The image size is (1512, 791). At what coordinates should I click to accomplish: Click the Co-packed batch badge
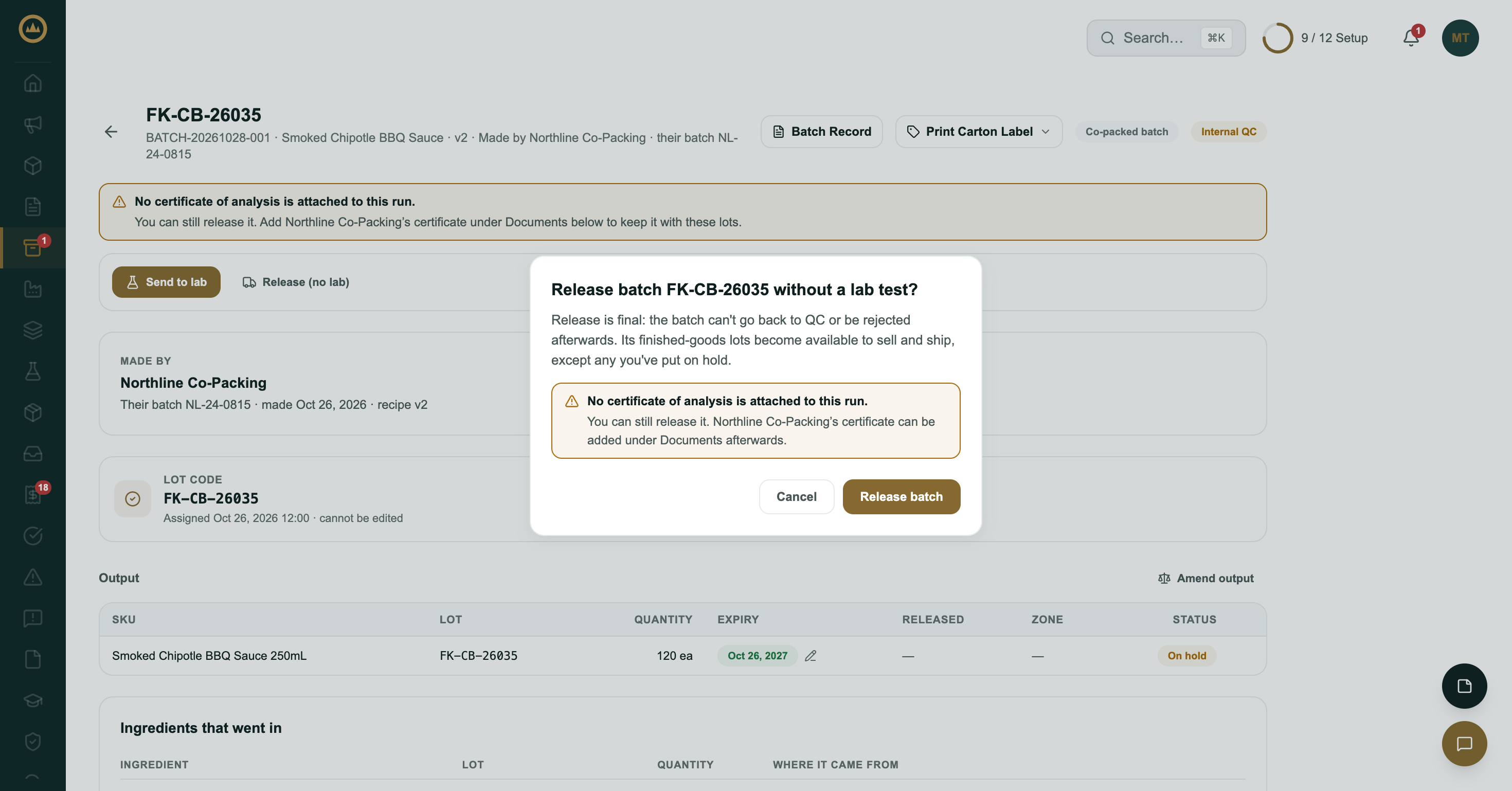1126,132
